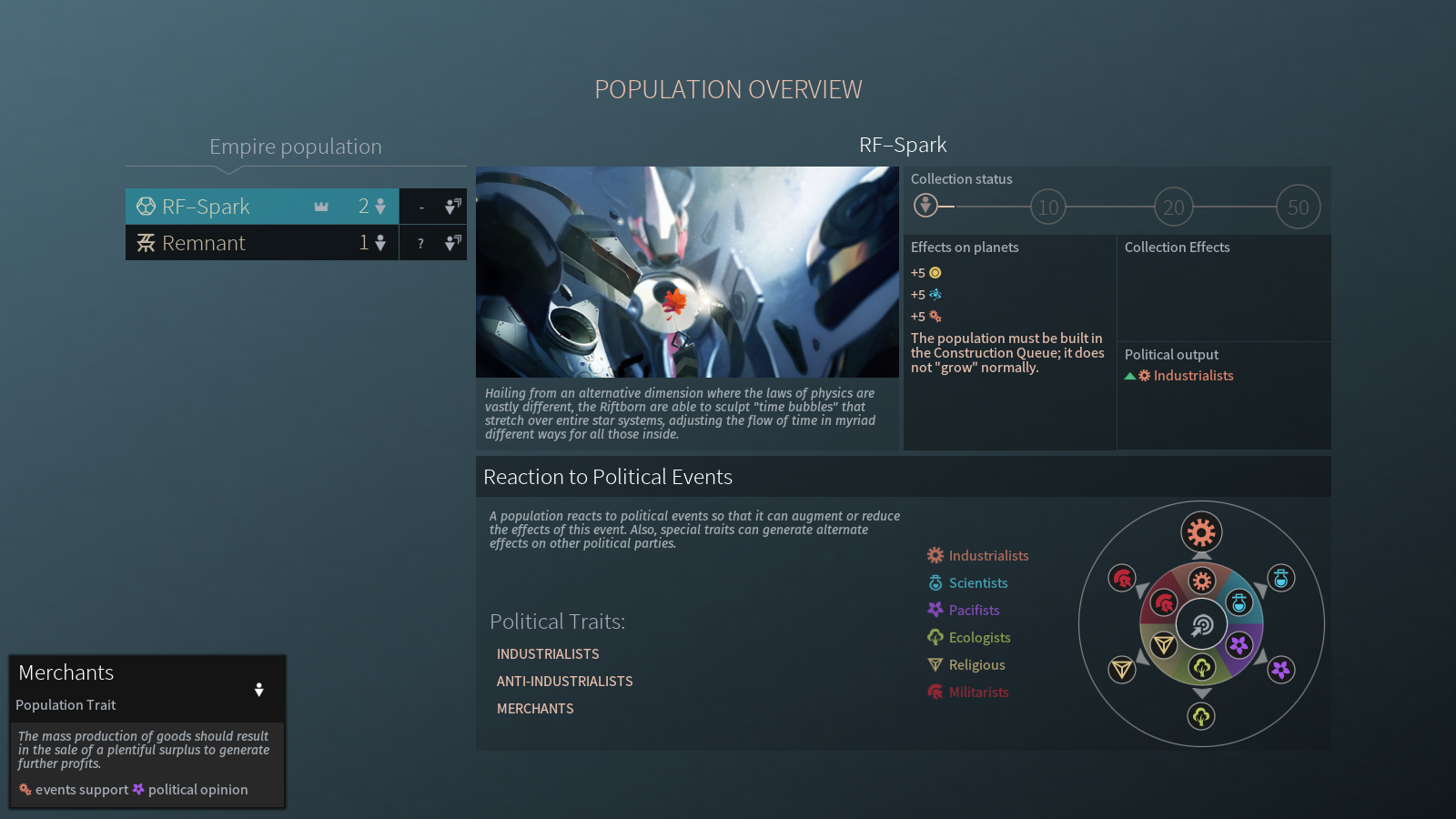Click the collection icon in the RF-Spark row
1456x819 pixels.
[452, 207]
